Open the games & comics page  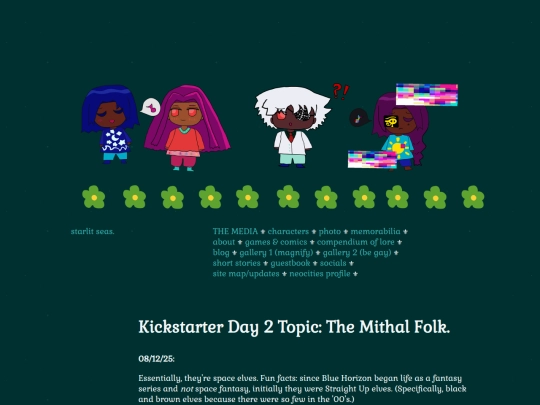(x=276, y=242)
